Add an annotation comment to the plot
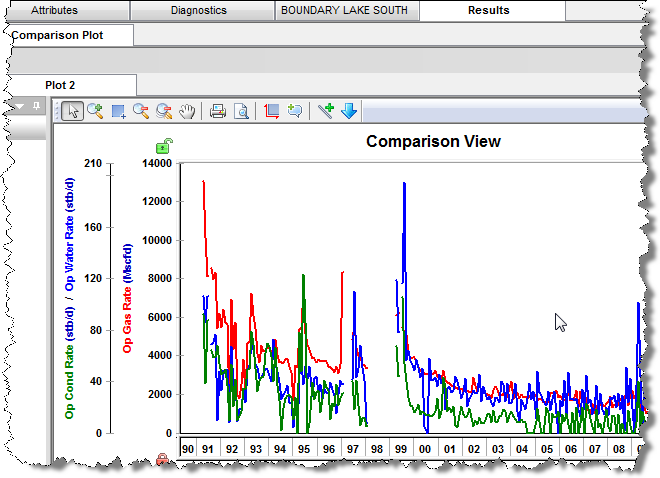660x478 pixels. pyautogui.click(x=295, y=111)
